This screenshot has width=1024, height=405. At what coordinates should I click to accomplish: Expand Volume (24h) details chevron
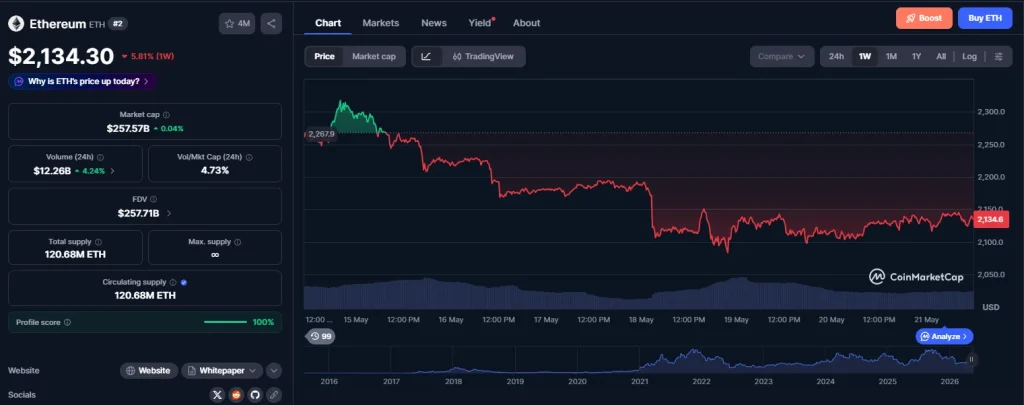[112, 170]
